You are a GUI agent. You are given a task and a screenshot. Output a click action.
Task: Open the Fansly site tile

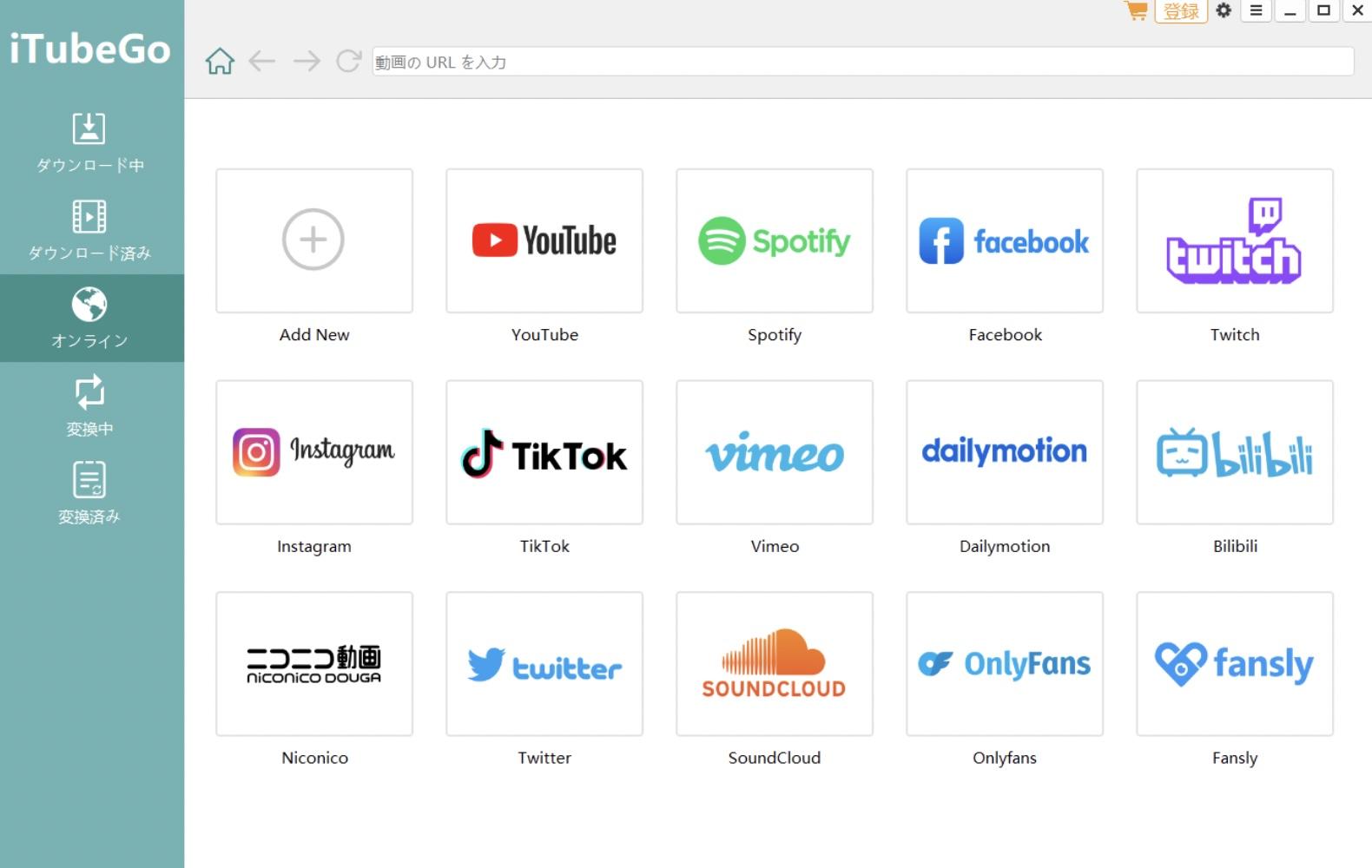pos(1235,664)
